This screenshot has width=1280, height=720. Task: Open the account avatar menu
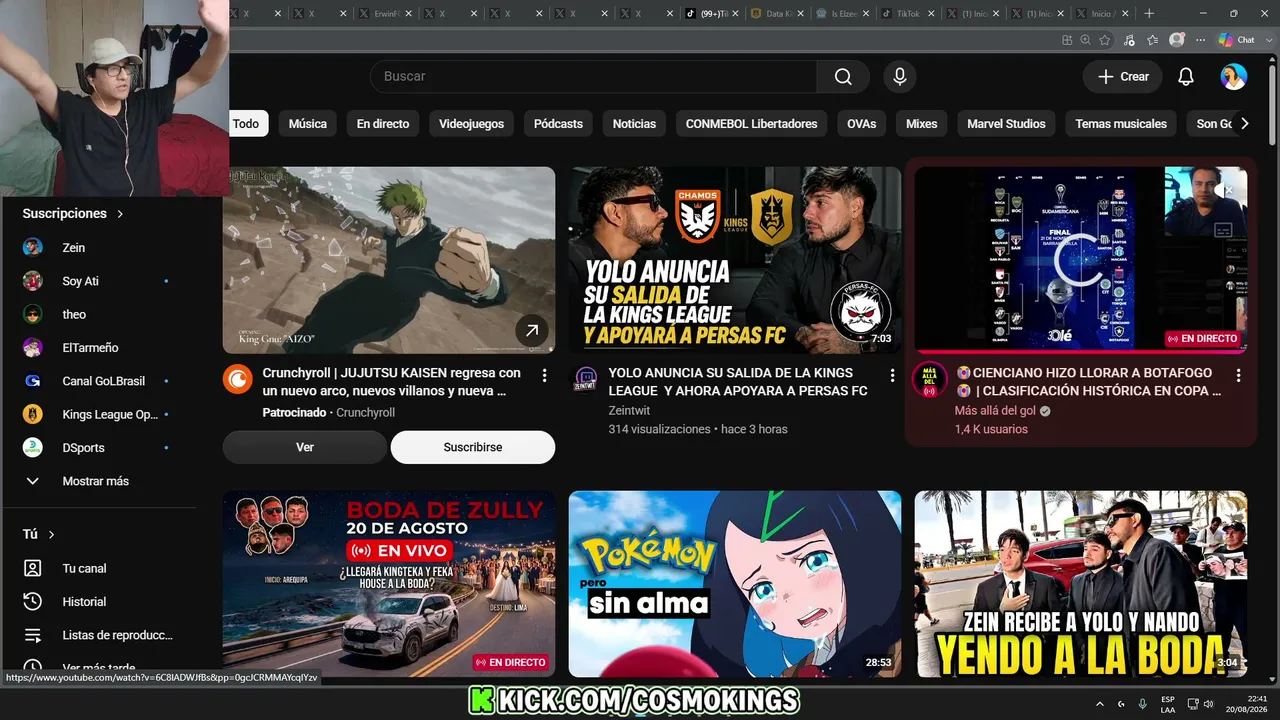(1234, 77)
